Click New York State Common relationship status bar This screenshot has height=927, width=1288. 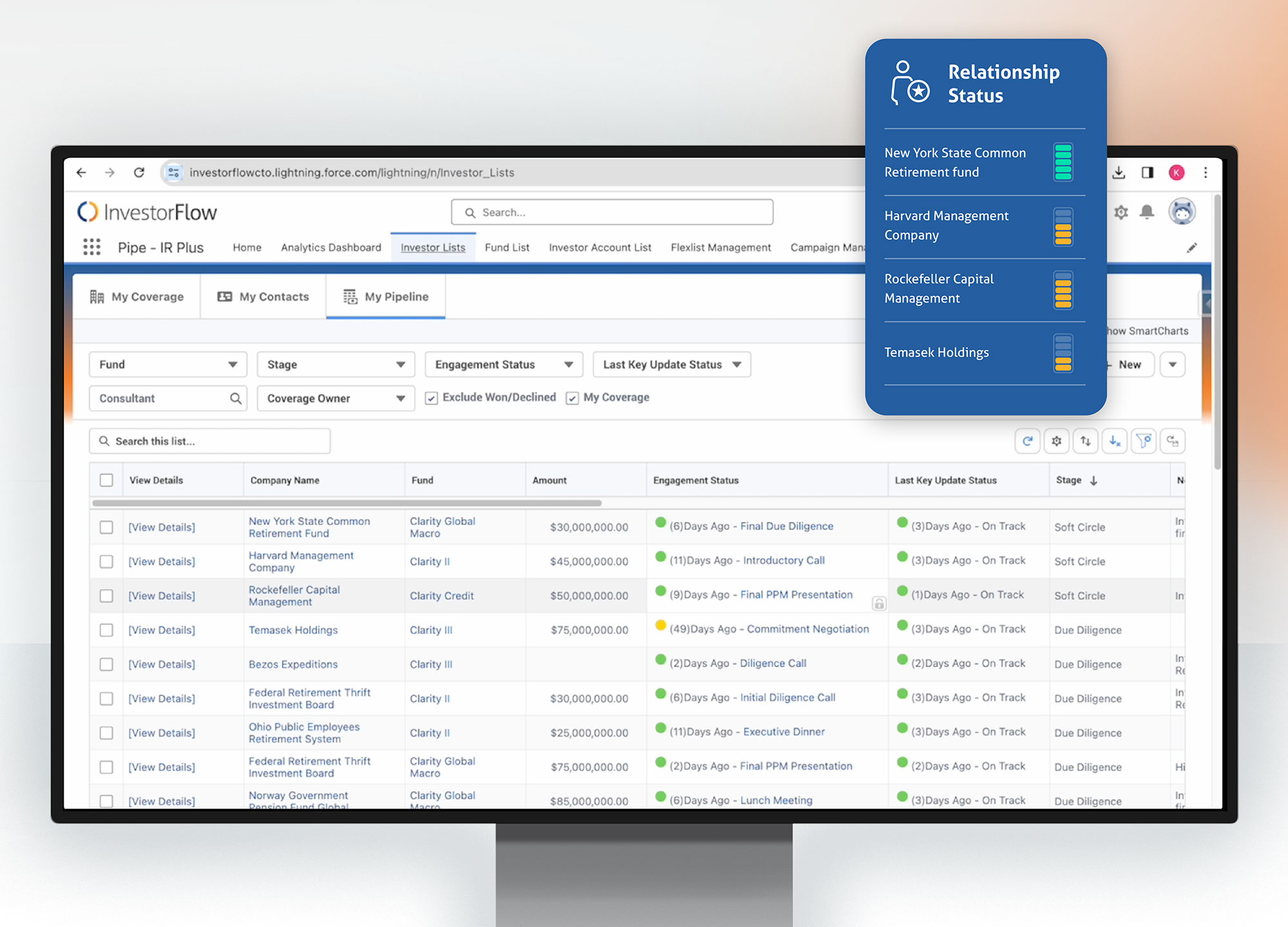coord(1063,162)
